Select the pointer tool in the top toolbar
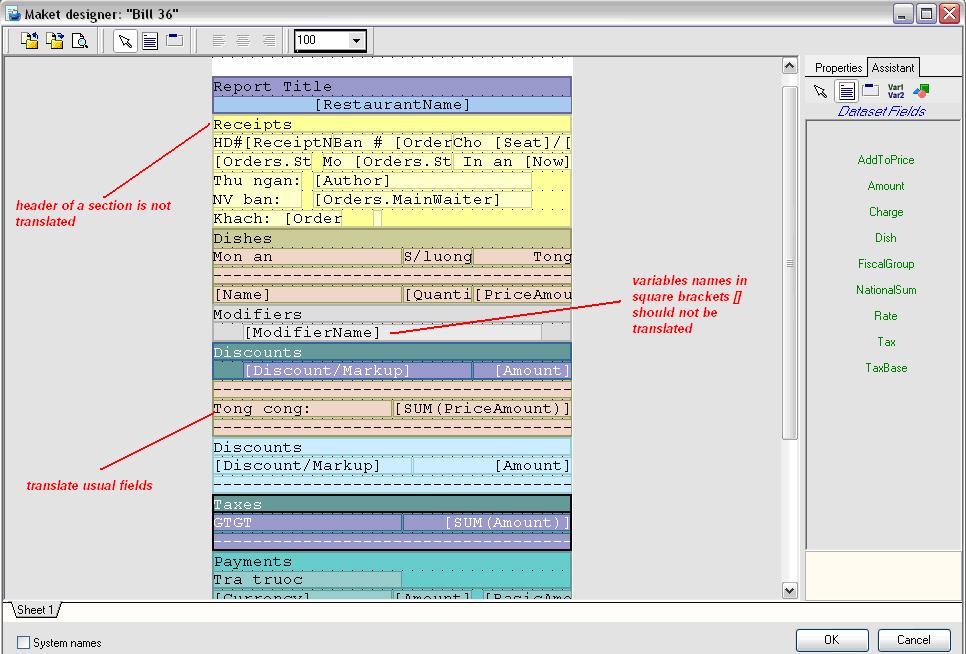Image resolution: width=966 pixels, height=654 pixels. [125, 41]
